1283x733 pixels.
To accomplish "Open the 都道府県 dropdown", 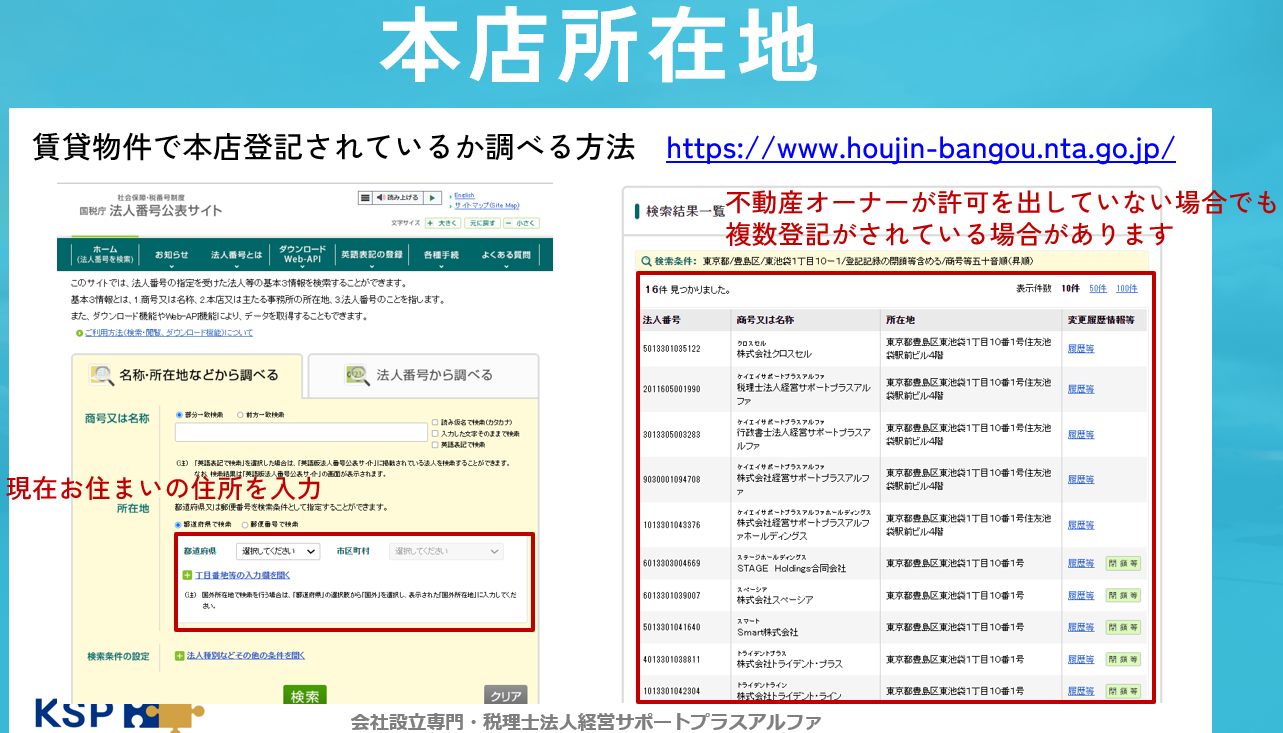I will 278,551.
